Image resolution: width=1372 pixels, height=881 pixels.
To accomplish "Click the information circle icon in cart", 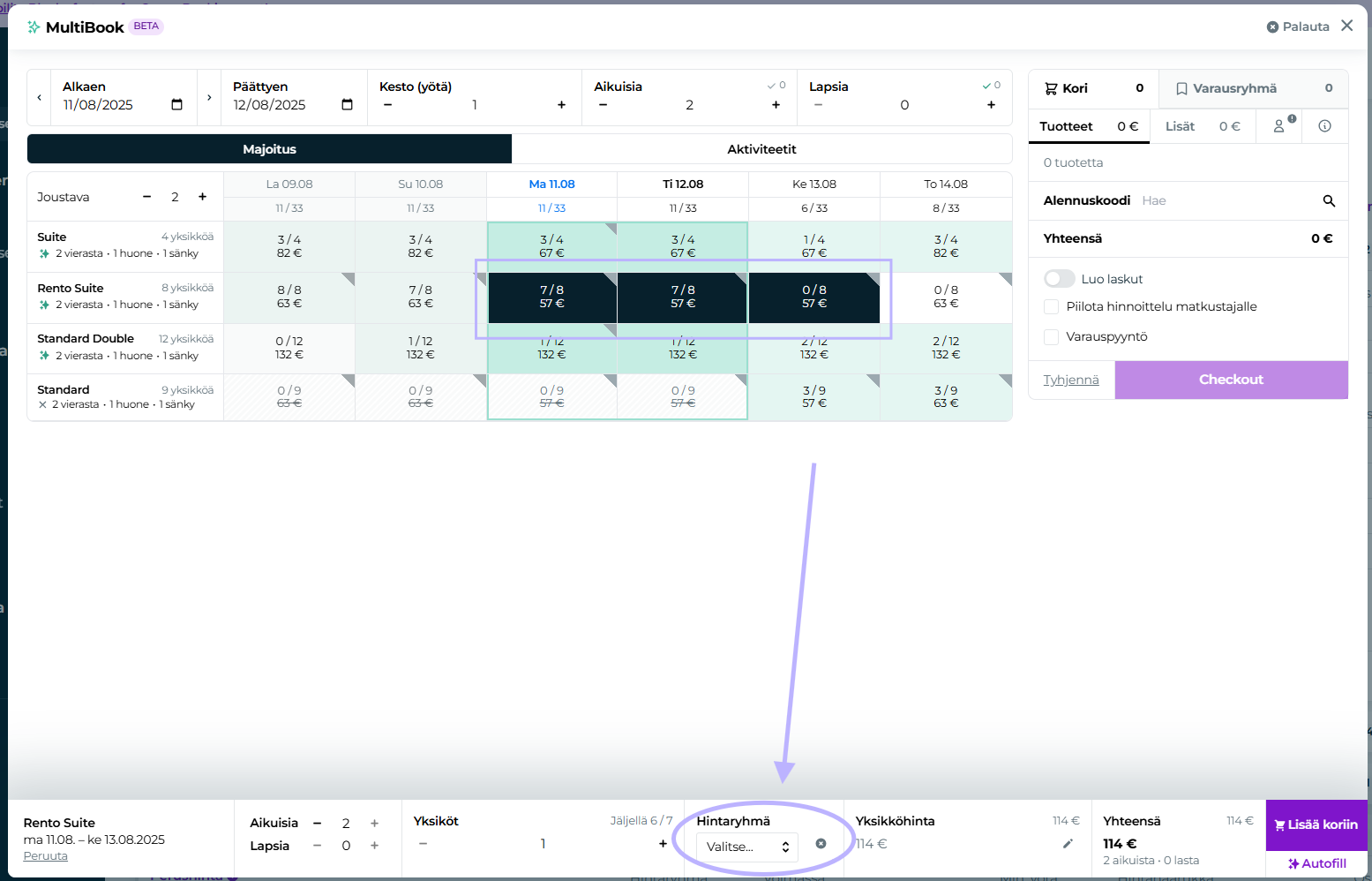I will click(x=1324, y=126).
